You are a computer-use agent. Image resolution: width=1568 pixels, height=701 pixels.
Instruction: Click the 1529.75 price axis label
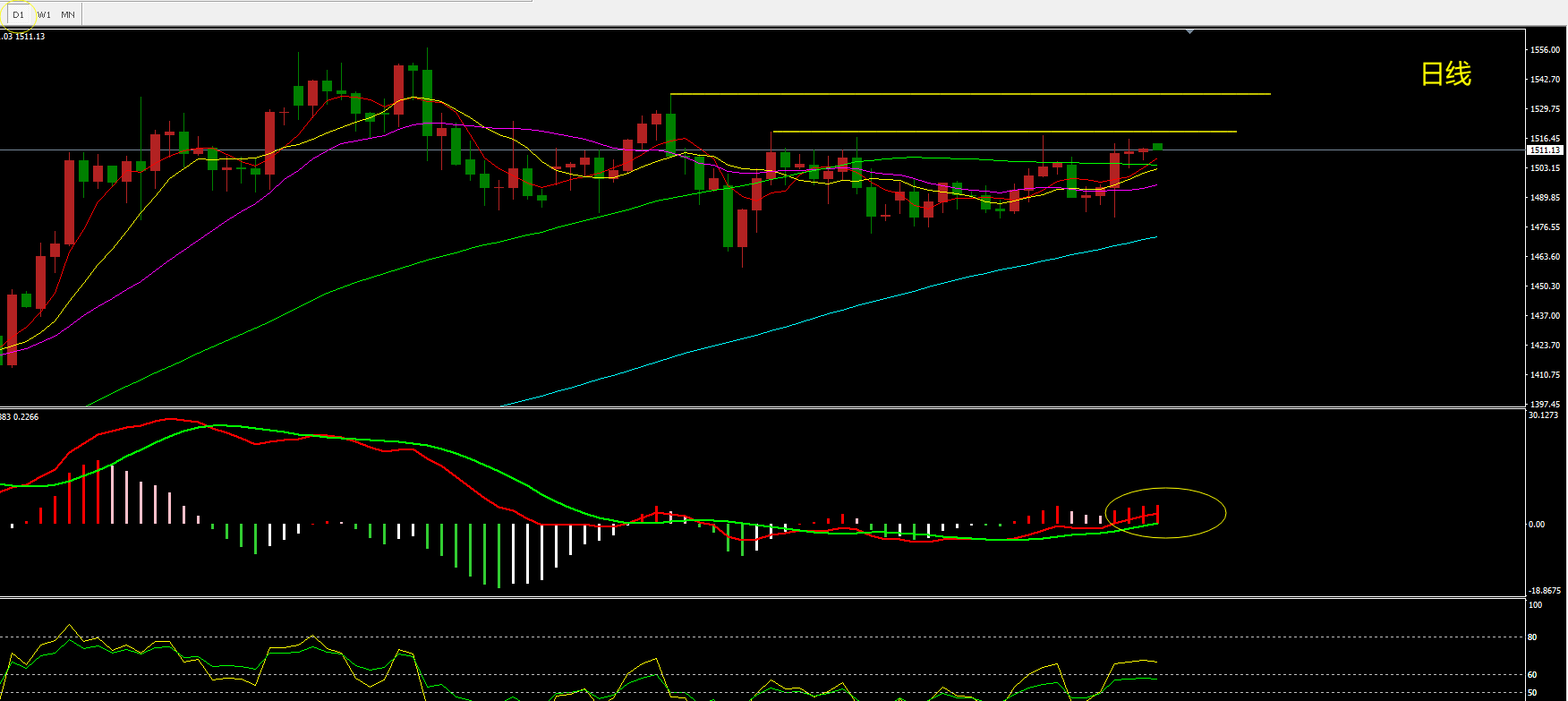(x=1545, y=109)
